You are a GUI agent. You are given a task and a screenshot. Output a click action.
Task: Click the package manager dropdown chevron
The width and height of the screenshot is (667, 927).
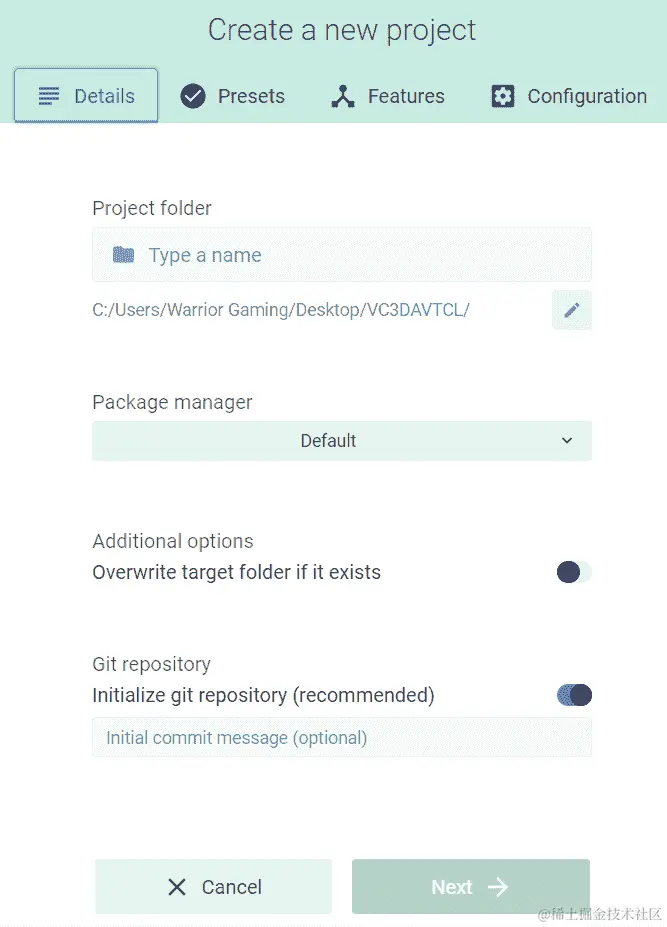pyautogui.click(x=567, y=441)
